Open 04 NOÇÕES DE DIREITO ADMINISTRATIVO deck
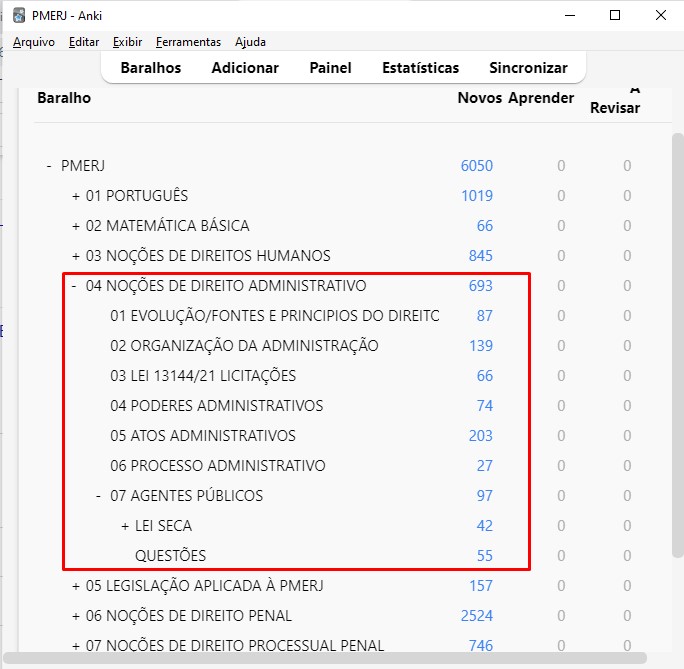This screenshot has height=669, width=684. 226,286
